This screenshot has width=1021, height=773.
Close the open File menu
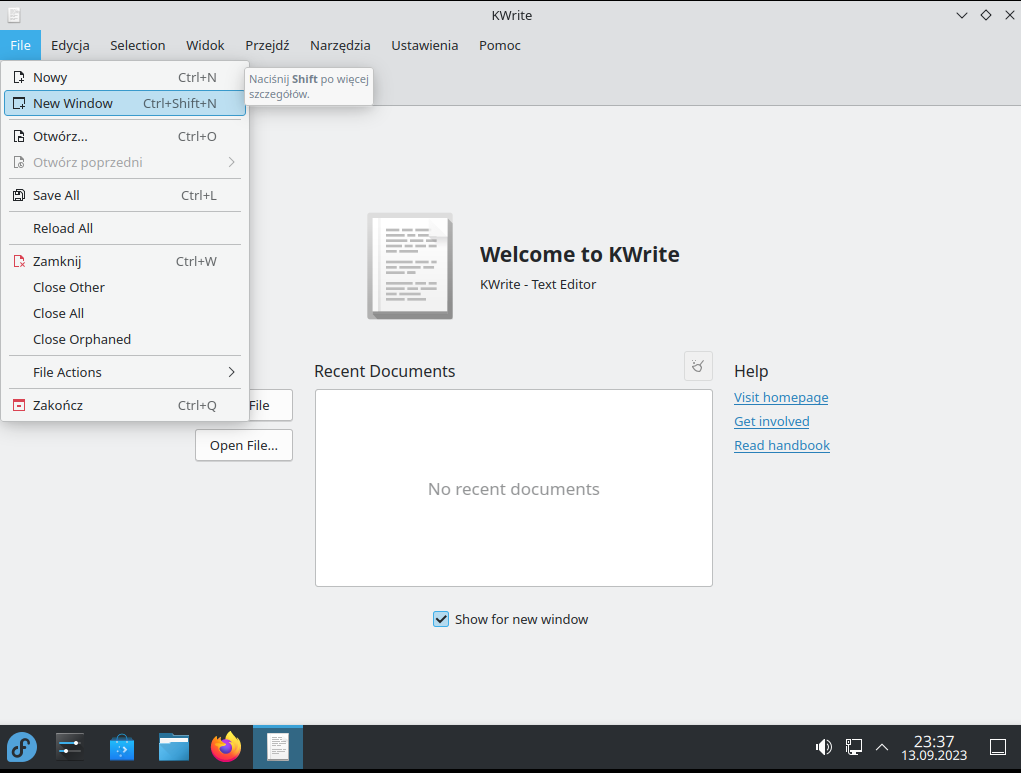[20, 46]
